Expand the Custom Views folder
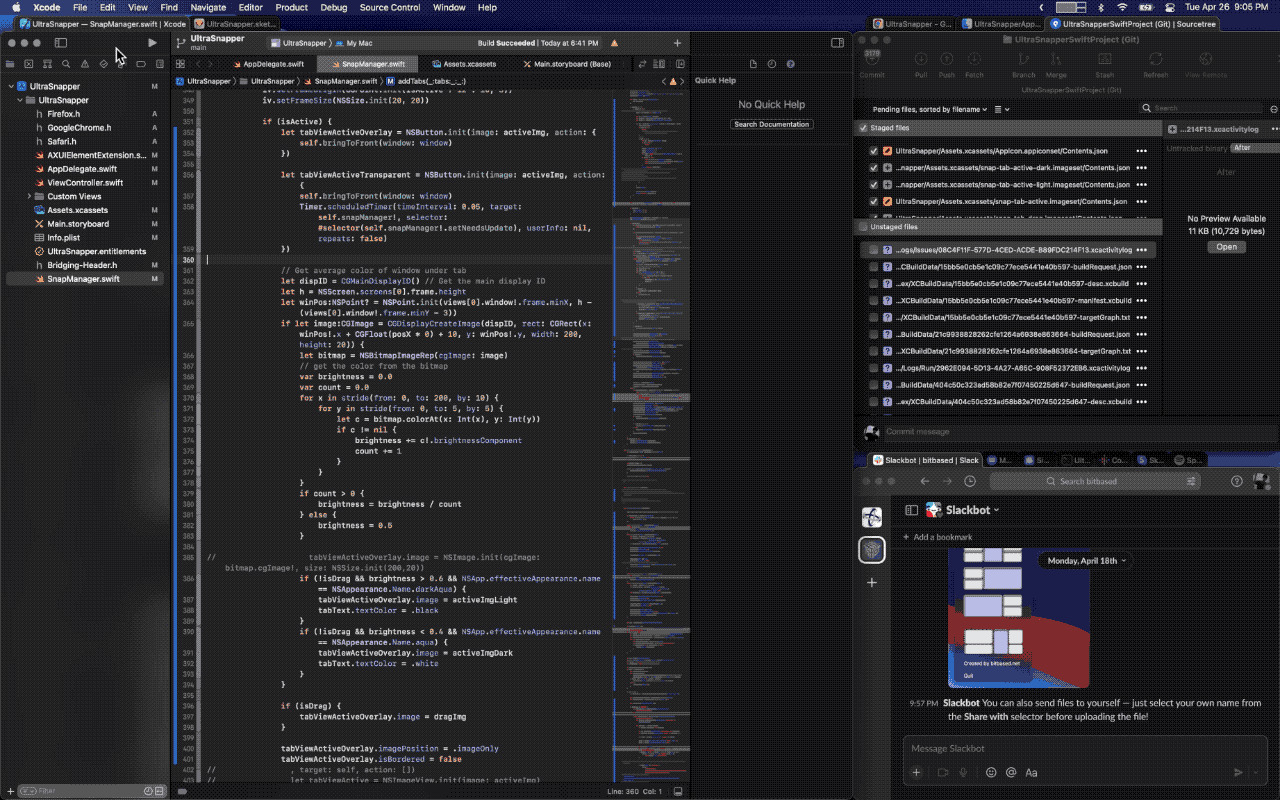This screenshot has width=1280, height=800. 29,196
